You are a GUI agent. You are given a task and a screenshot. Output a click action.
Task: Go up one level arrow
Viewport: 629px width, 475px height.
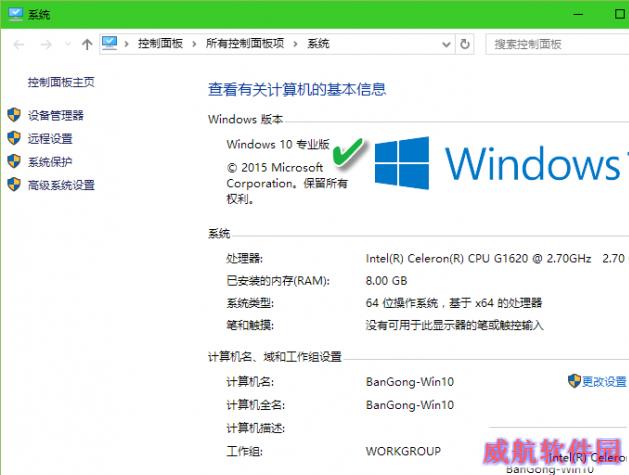point(87,44)
